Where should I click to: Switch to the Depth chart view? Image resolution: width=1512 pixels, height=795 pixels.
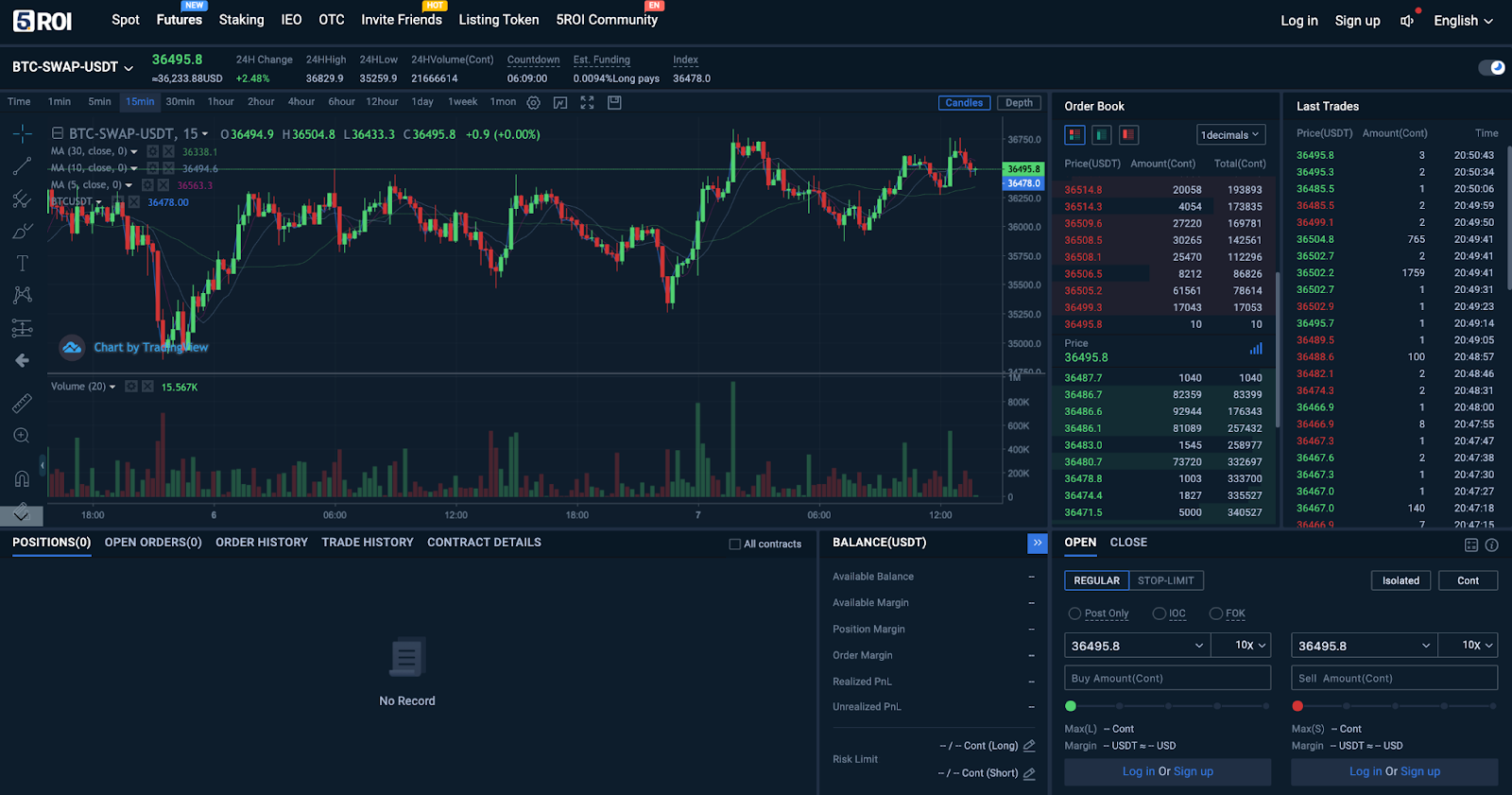click(1019, 103)
